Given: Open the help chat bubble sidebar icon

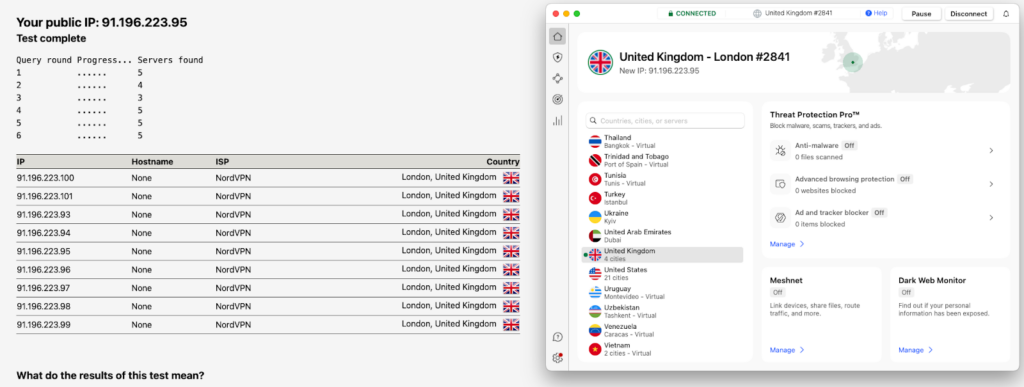Looking at the screenshot, I should click(557, 337).
